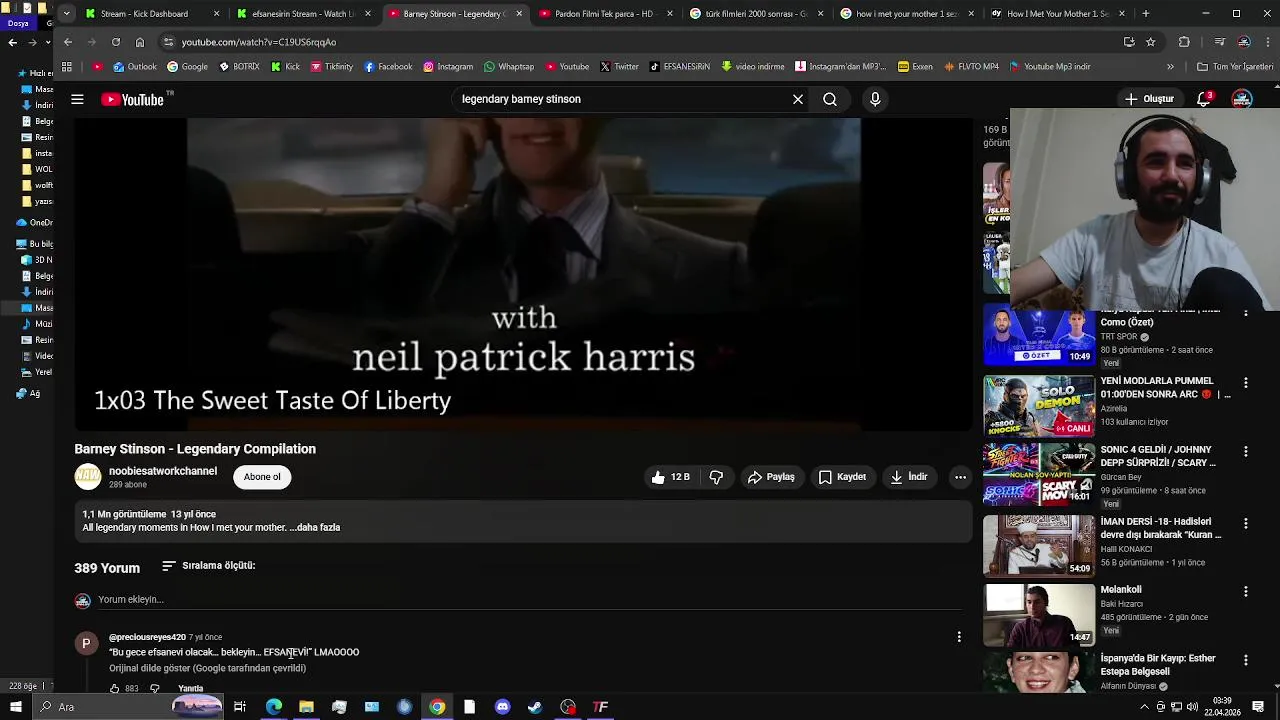Open the bookmarks apps grid icon

67,67
